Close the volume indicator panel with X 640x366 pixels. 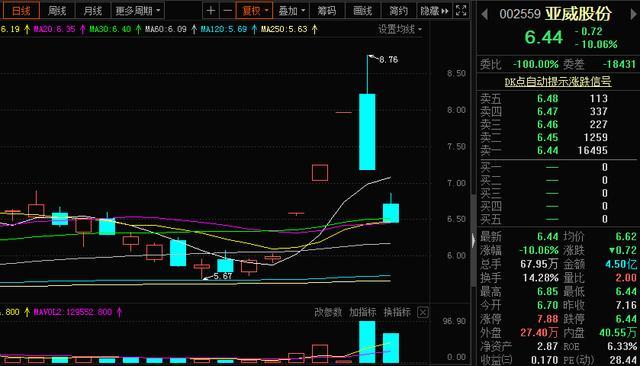click(423, 313)
